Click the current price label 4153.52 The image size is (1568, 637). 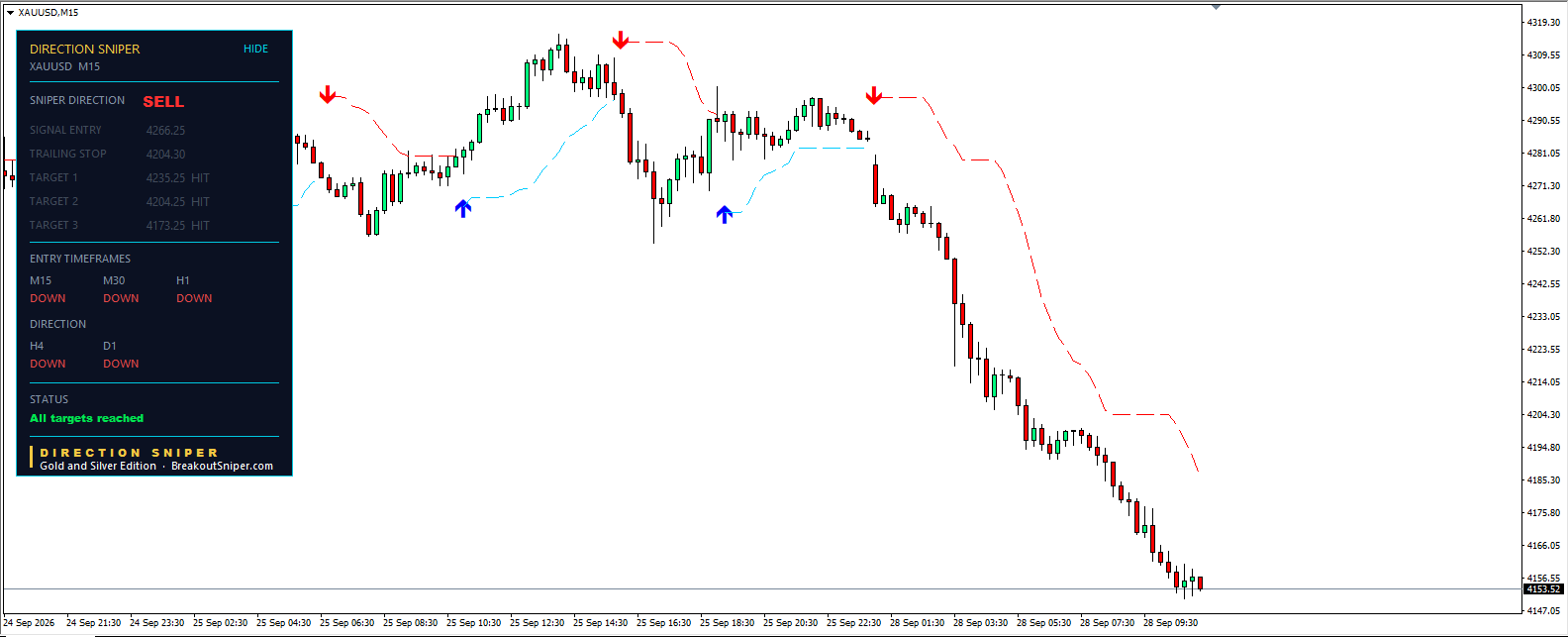coord(1543,589)
